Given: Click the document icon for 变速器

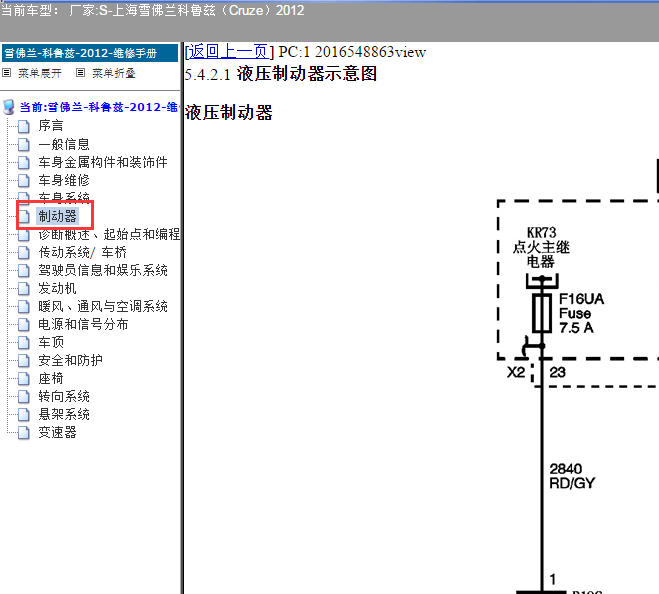Looking at the screenshot, I should (x=24, y=432).
